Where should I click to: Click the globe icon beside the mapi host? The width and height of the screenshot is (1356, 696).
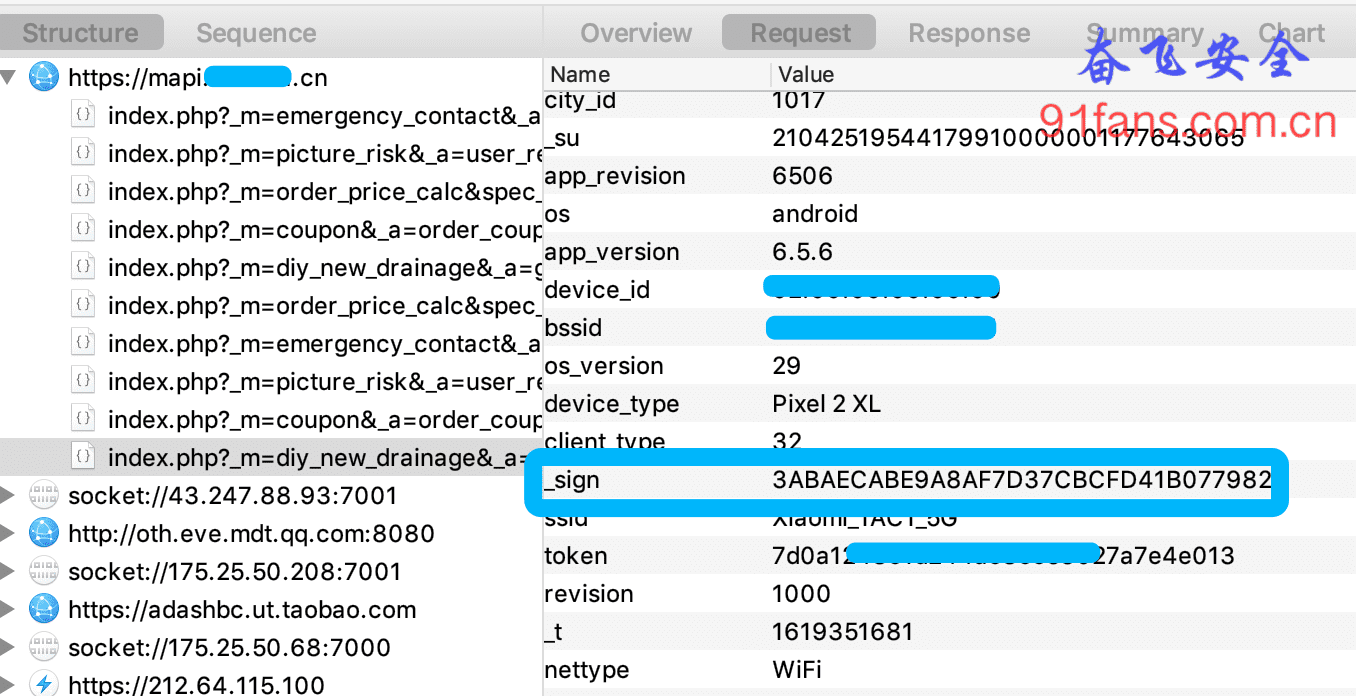(x=44, y=77)
